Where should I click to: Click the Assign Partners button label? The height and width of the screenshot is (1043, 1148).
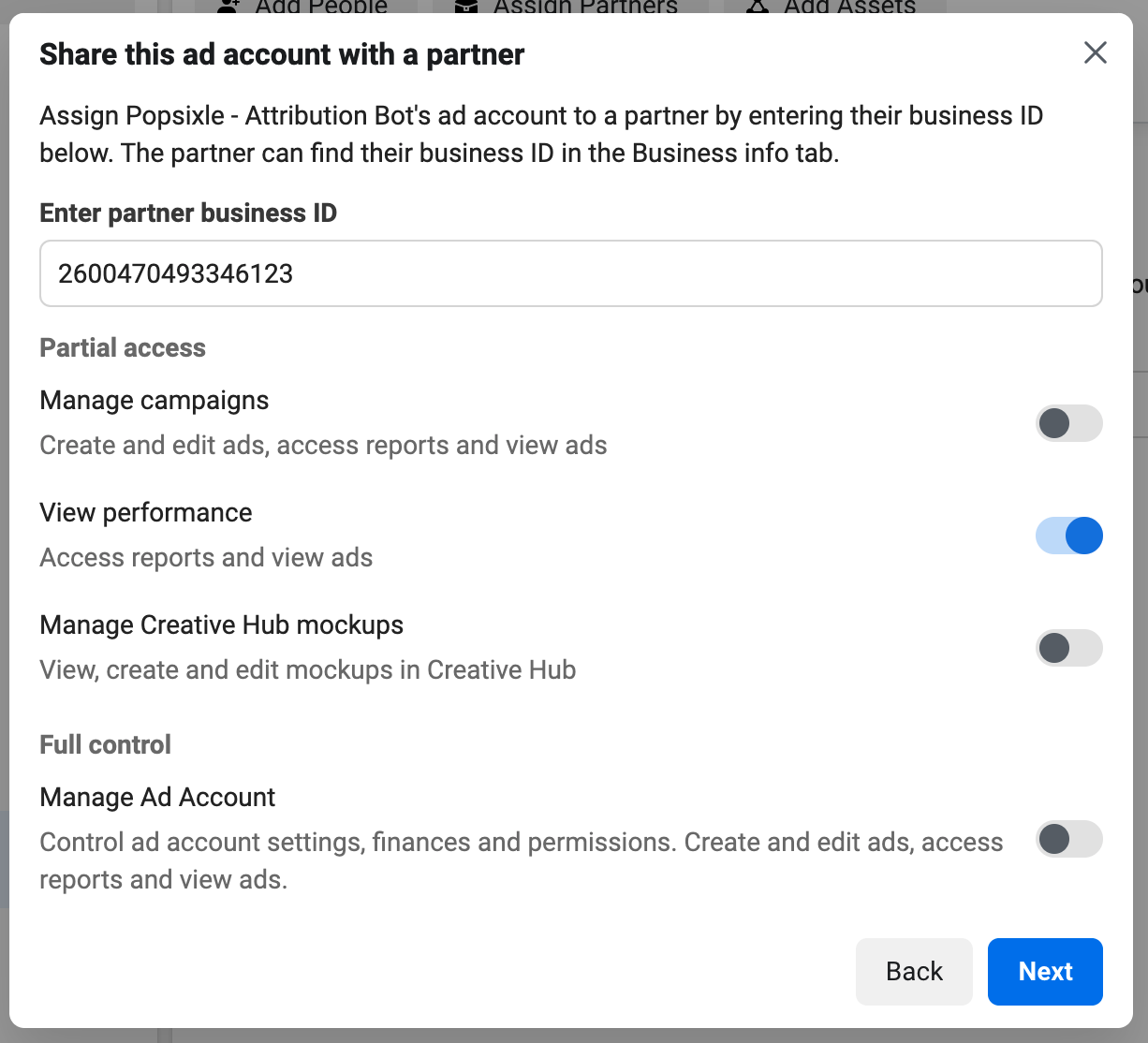(x=585, y=7)
